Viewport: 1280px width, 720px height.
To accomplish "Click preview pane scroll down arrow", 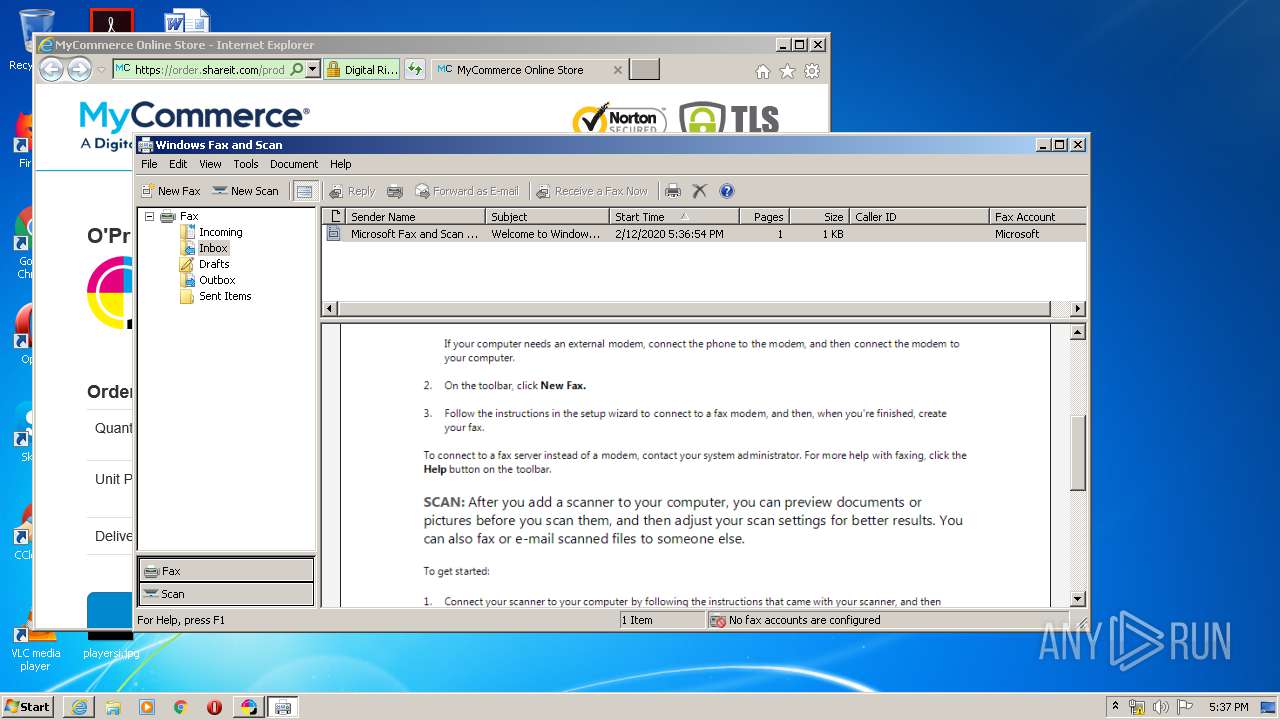I will 1078,598.
